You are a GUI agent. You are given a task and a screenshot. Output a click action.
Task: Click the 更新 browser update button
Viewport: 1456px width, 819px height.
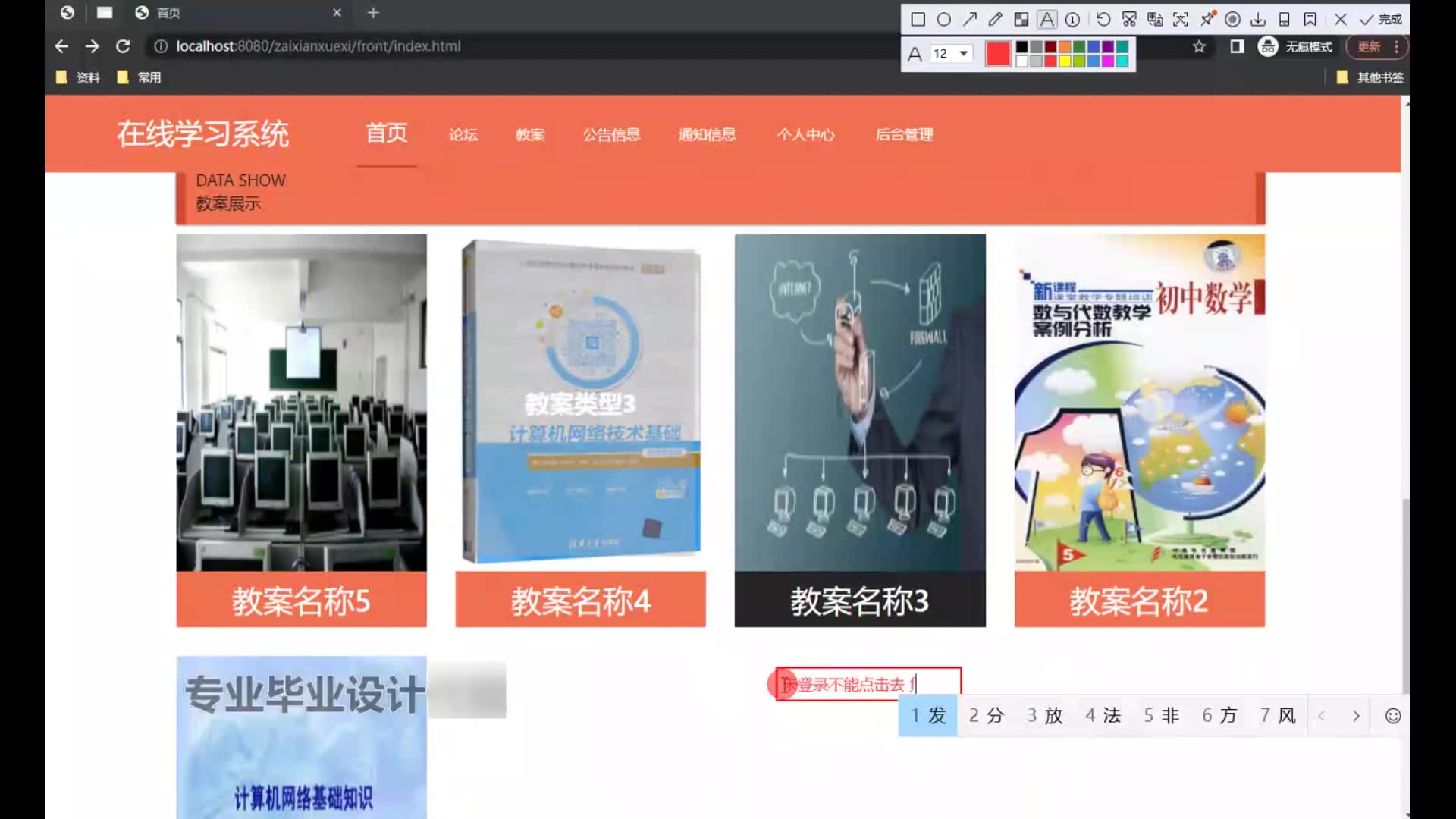coord(1369,46)
